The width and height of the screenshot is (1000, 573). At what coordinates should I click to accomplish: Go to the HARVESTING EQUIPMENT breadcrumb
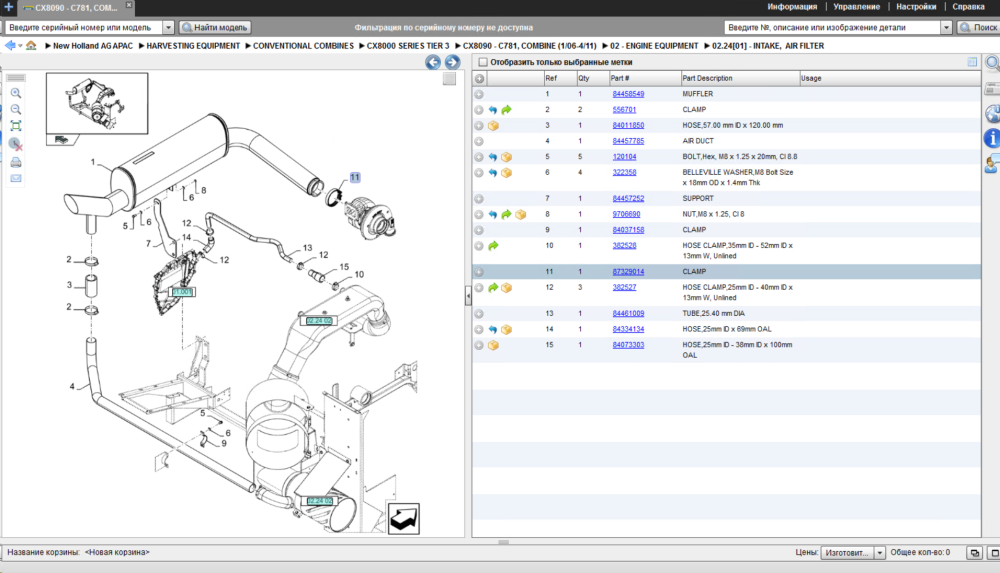(193, 46)
